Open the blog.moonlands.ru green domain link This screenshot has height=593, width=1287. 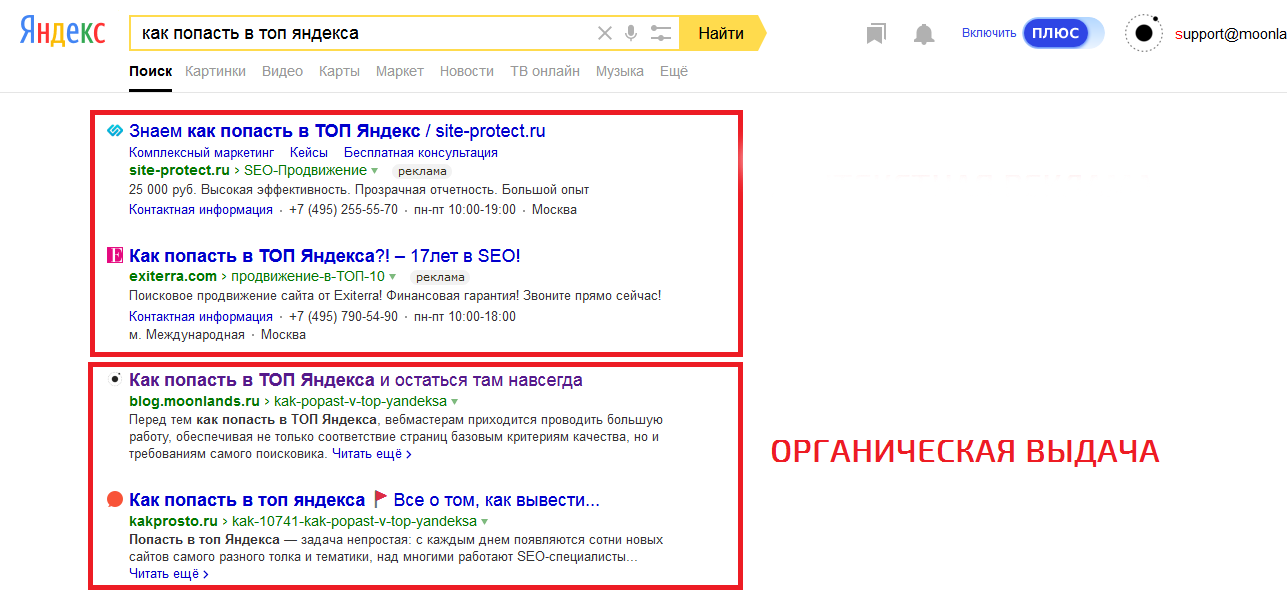pyautogui.click(x=194, y=402)
